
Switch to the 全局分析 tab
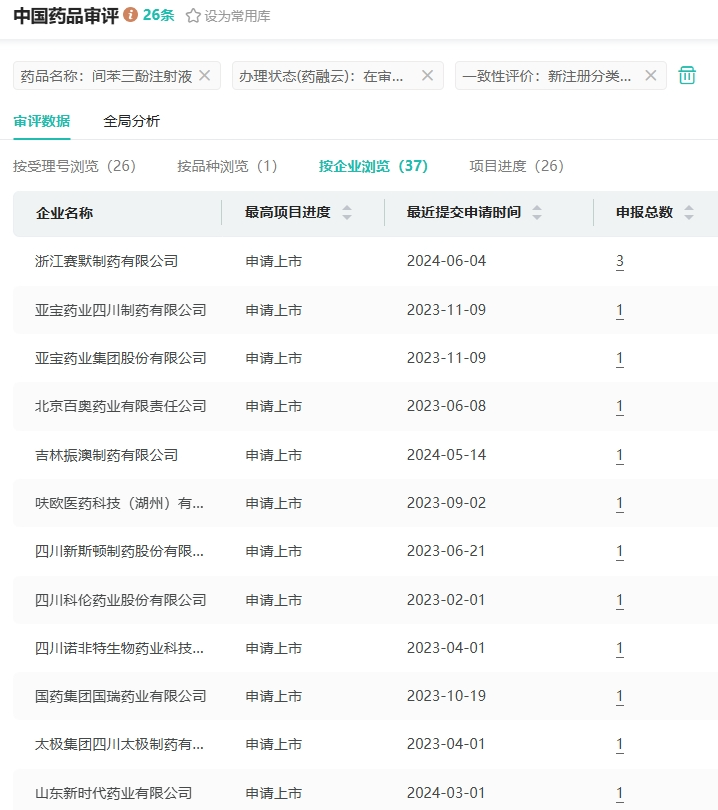pyautogui.click(x=131, y=121)
